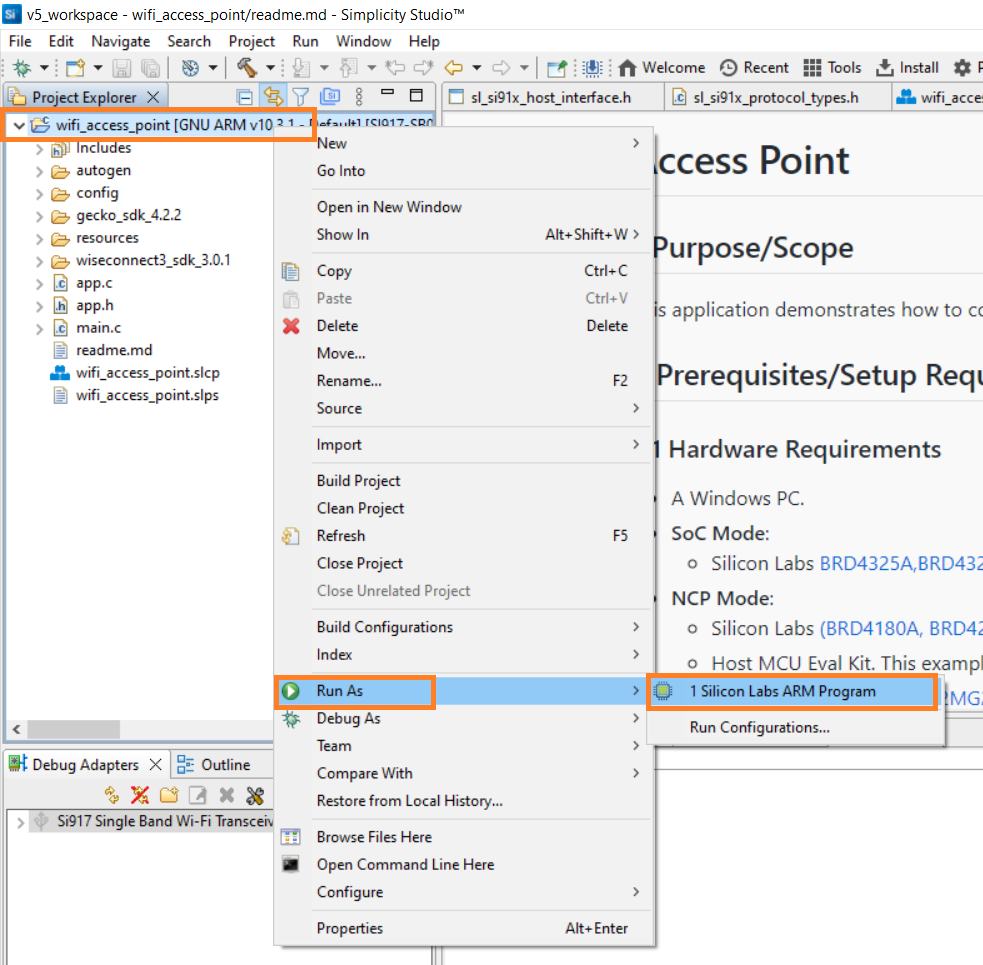Expand the gecko_sdk_4.2.2 folder
This screenshot has width=983, height=965.
pyautogui.click(x=39, y=216)
